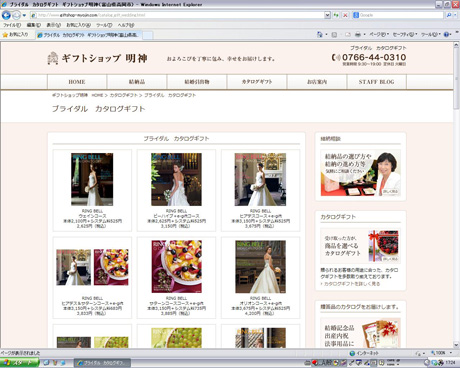Click the fruit tart catalog cover thumbnail
The width and height of the screenshot is (460, 368).
(176, 266)
